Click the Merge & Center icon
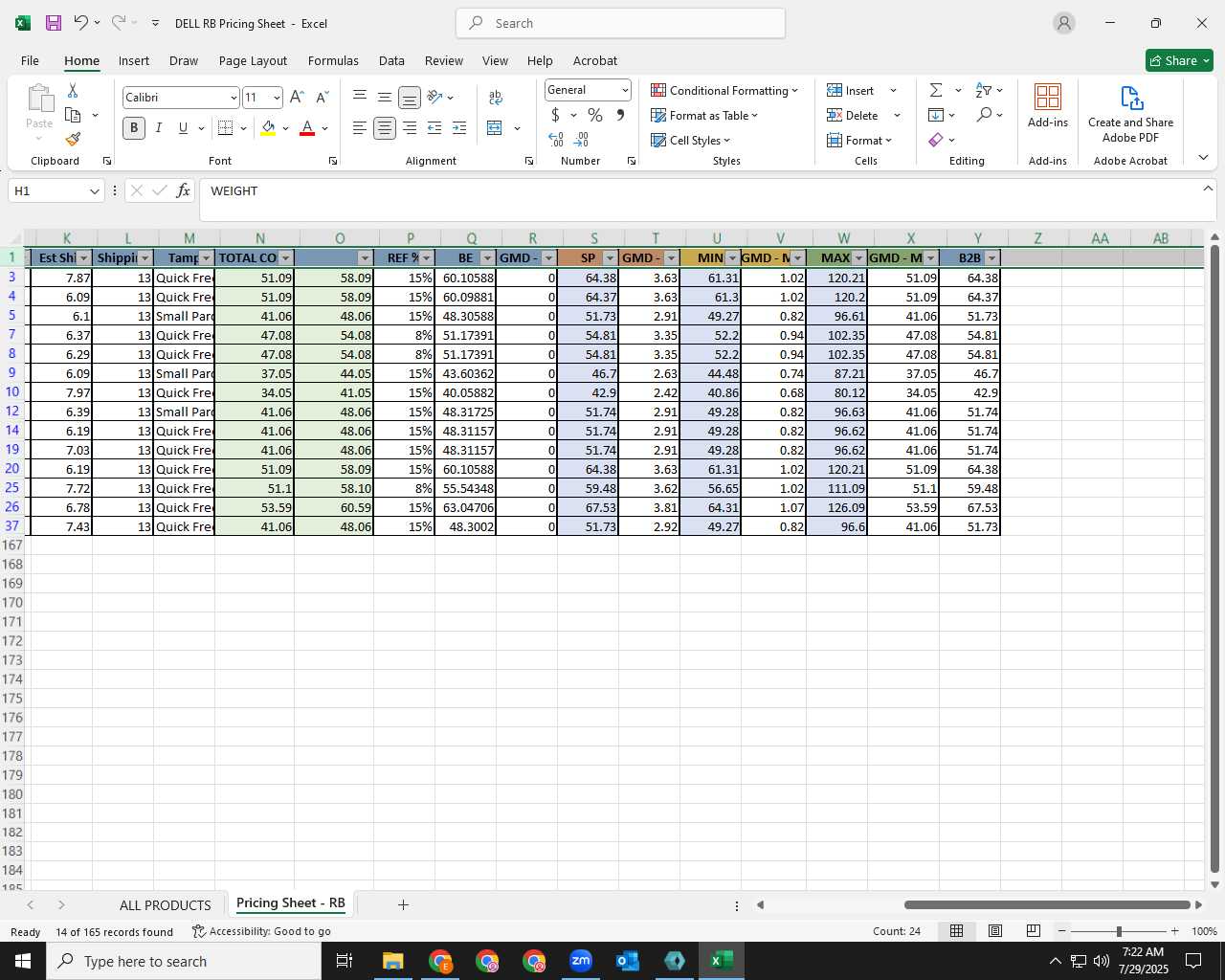Viewport: 1225px width, 980px height. [495, 128]
